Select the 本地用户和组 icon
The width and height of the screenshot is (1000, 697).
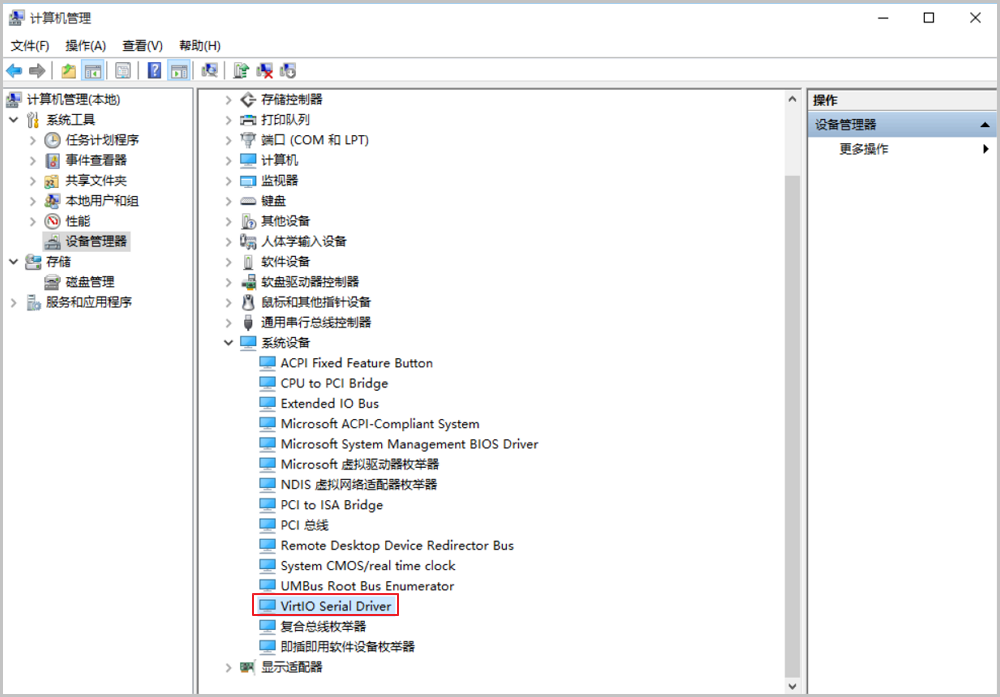pos(52,202)
